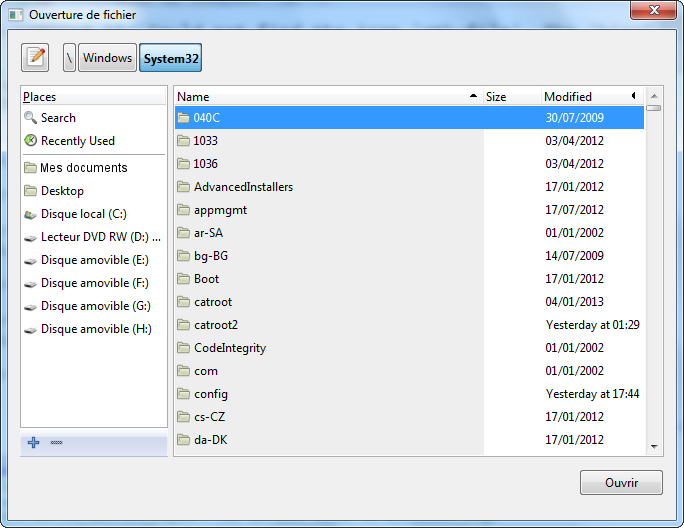Click the System32 path bar button
Viewport: 684px width, 528px height.
[x=171, y=58]
